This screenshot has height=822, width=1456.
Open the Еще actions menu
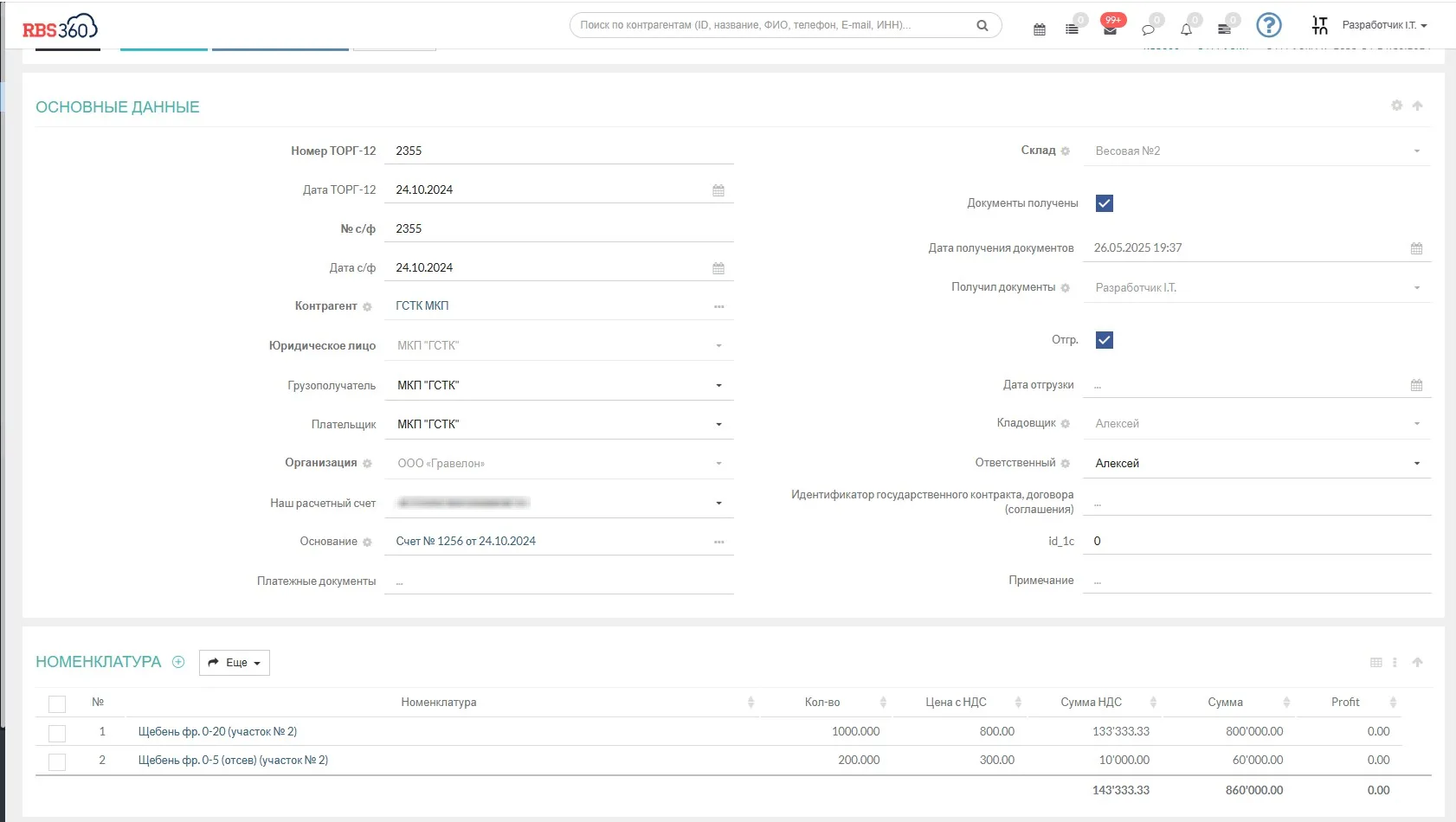pos(235,663)
